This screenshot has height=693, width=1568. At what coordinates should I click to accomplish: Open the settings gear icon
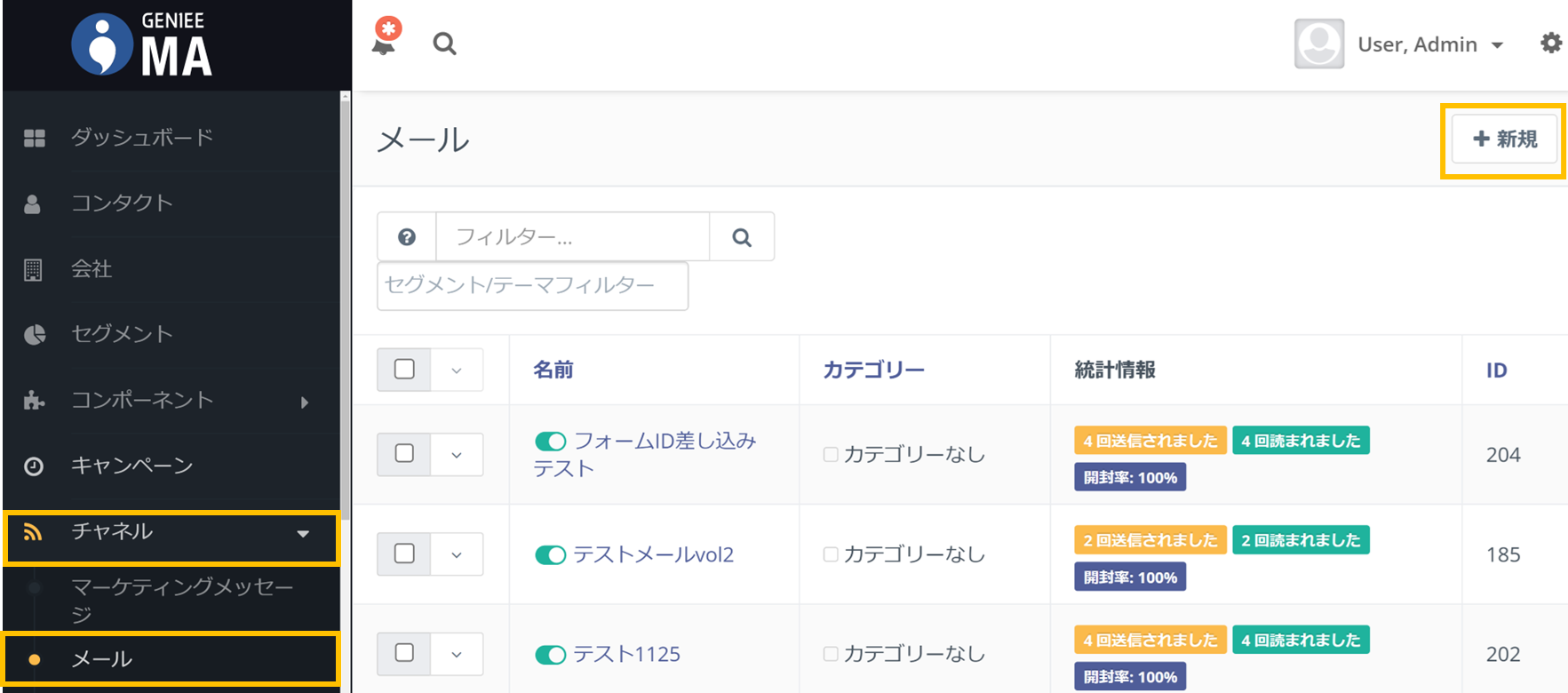tap(1550, 44)
